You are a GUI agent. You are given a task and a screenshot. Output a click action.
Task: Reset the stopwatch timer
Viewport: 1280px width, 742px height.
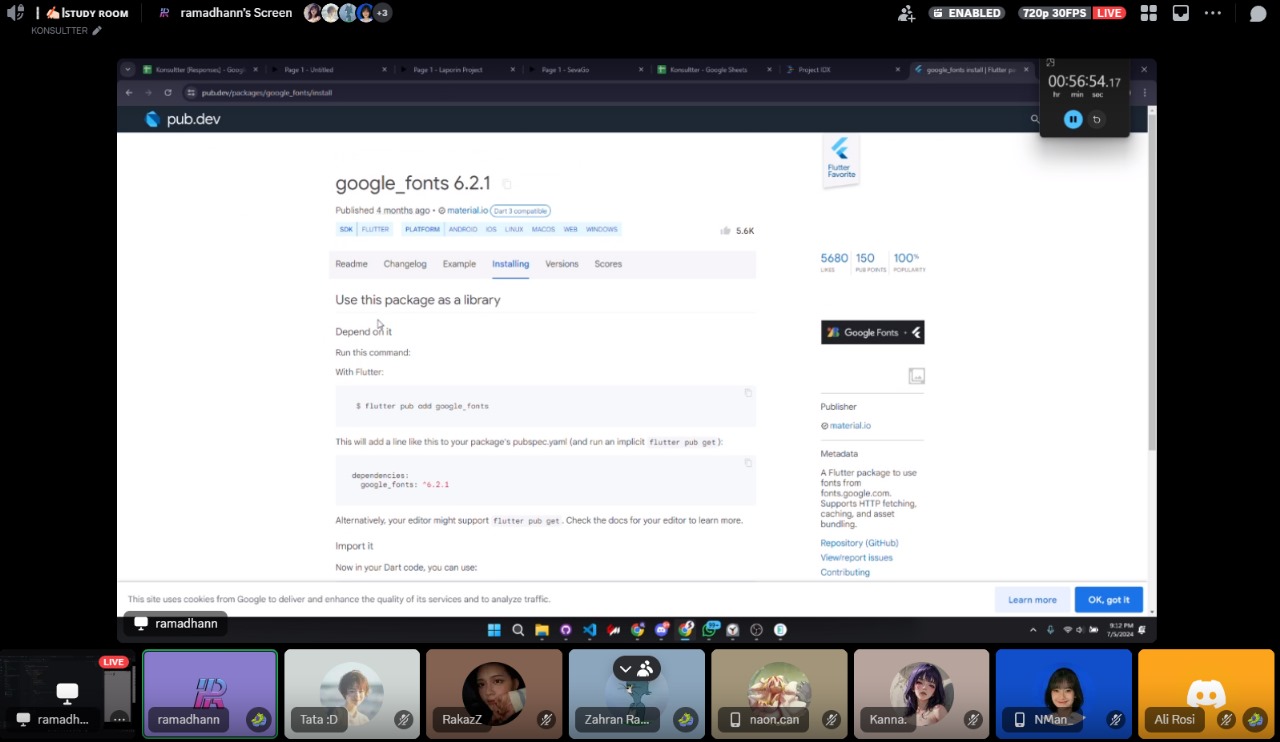point(1097,119)
